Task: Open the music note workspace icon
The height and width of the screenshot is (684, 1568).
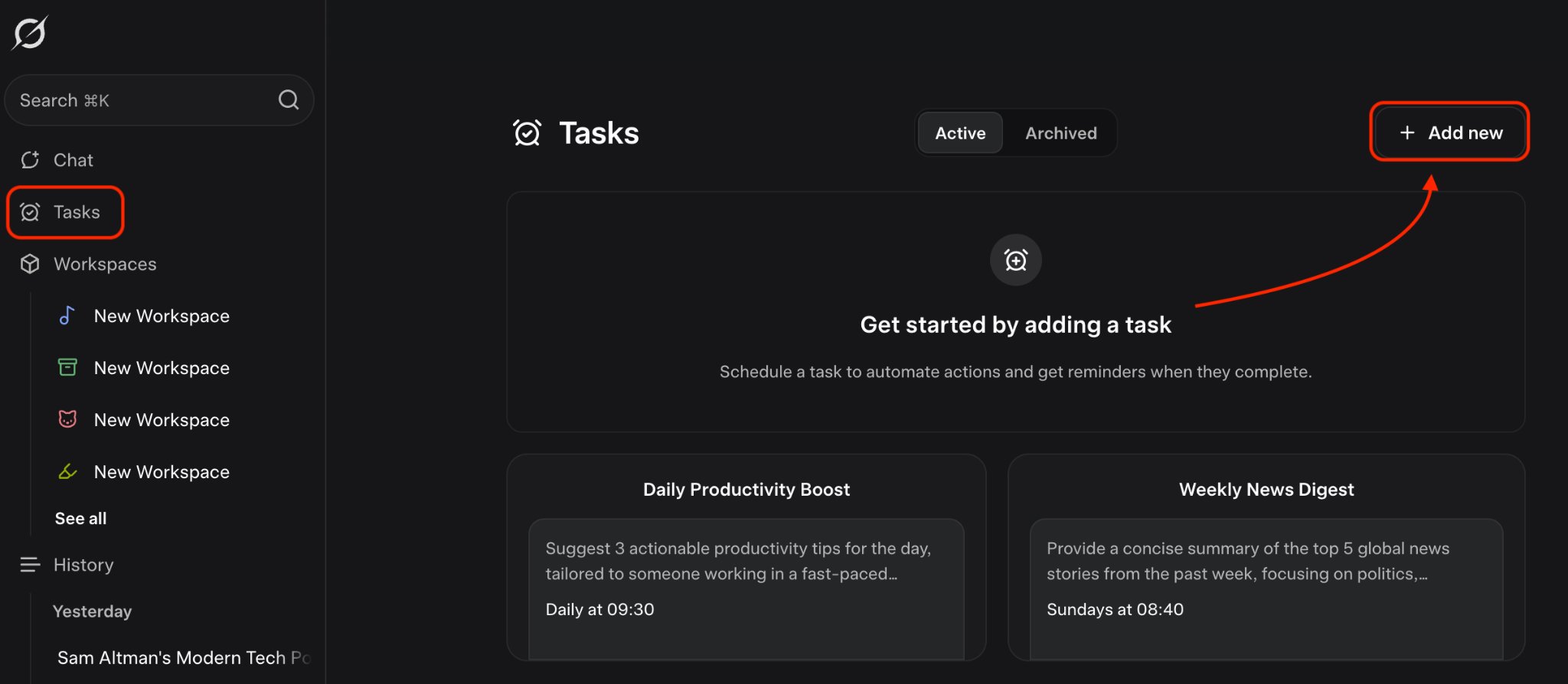Action: click(x=67, y=315)
